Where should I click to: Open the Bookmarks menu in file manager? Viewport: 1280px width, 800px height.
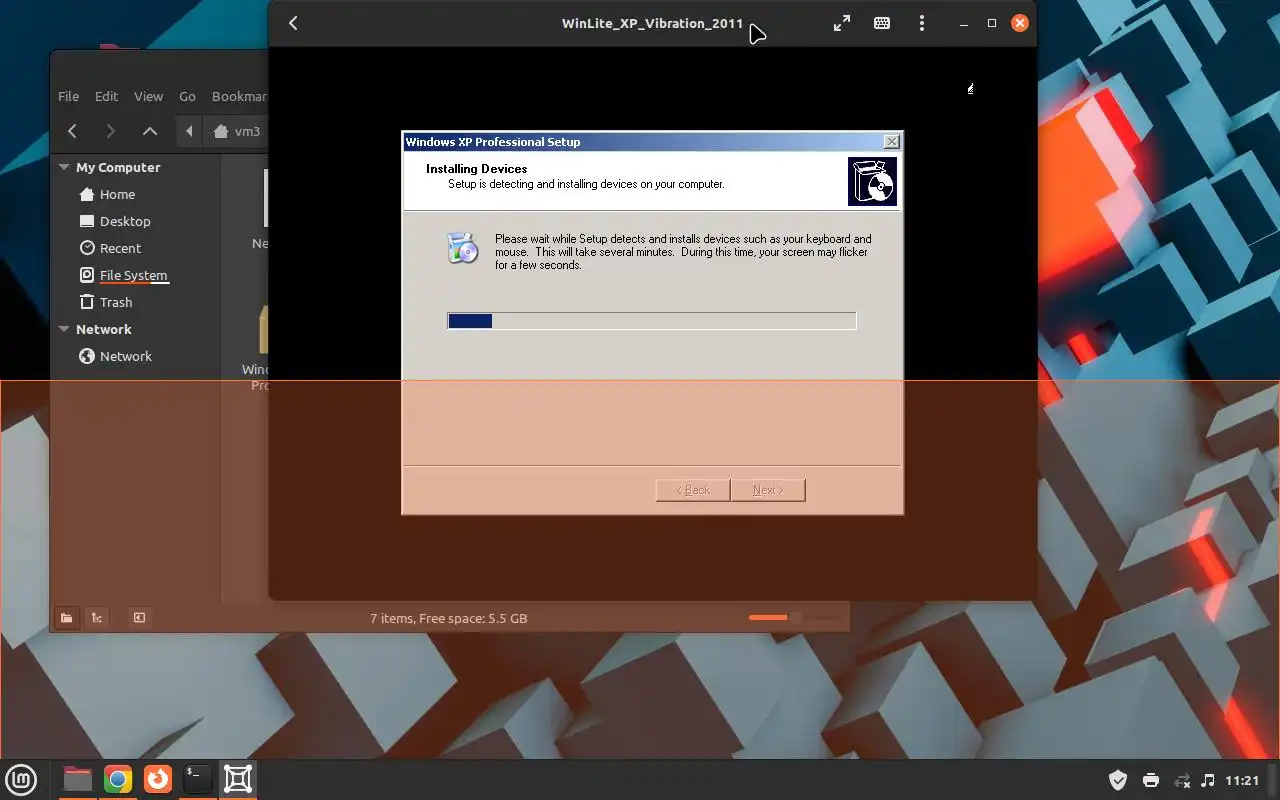coord(239,96)
